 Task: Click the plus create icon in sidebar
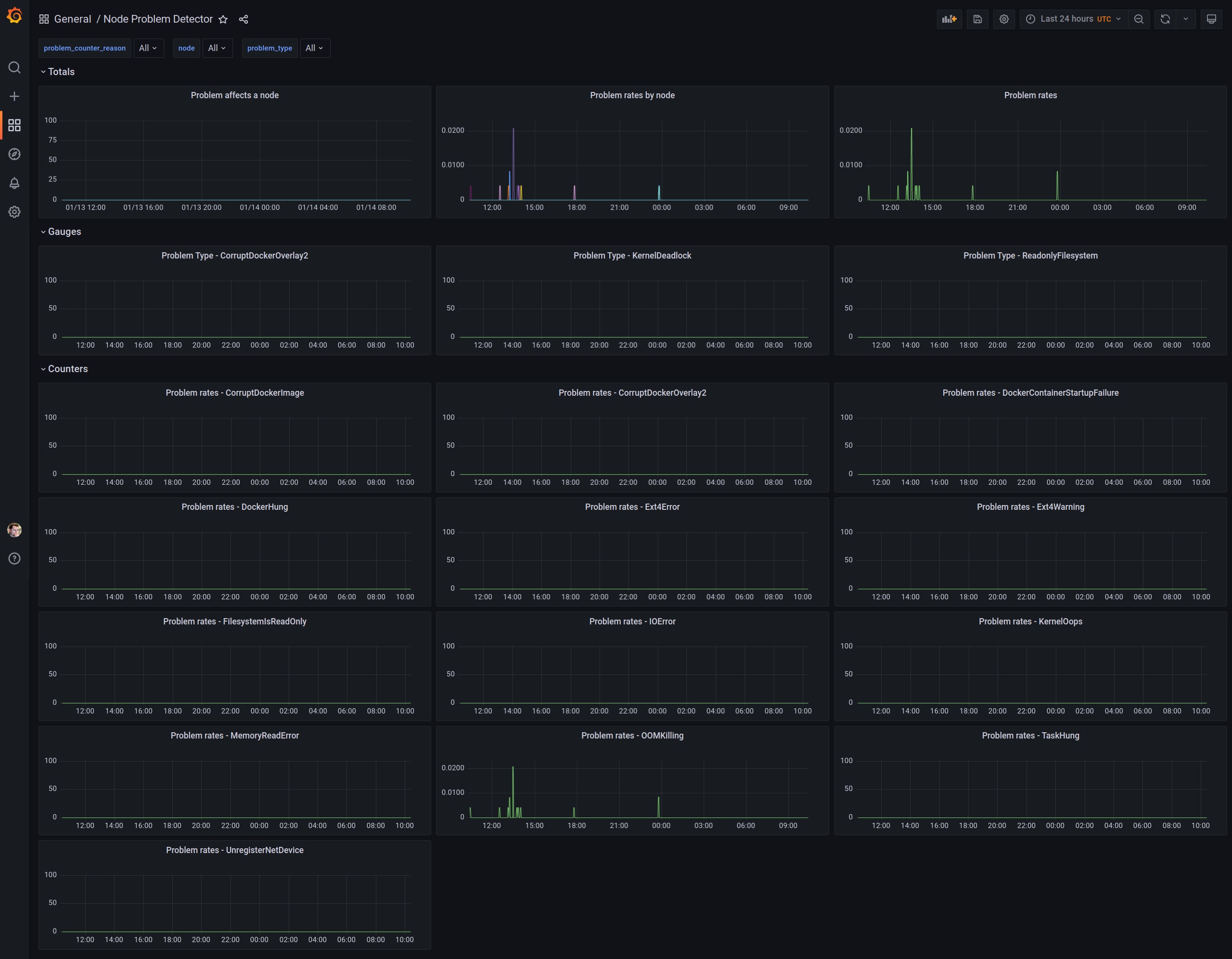[x=14, y=96]
